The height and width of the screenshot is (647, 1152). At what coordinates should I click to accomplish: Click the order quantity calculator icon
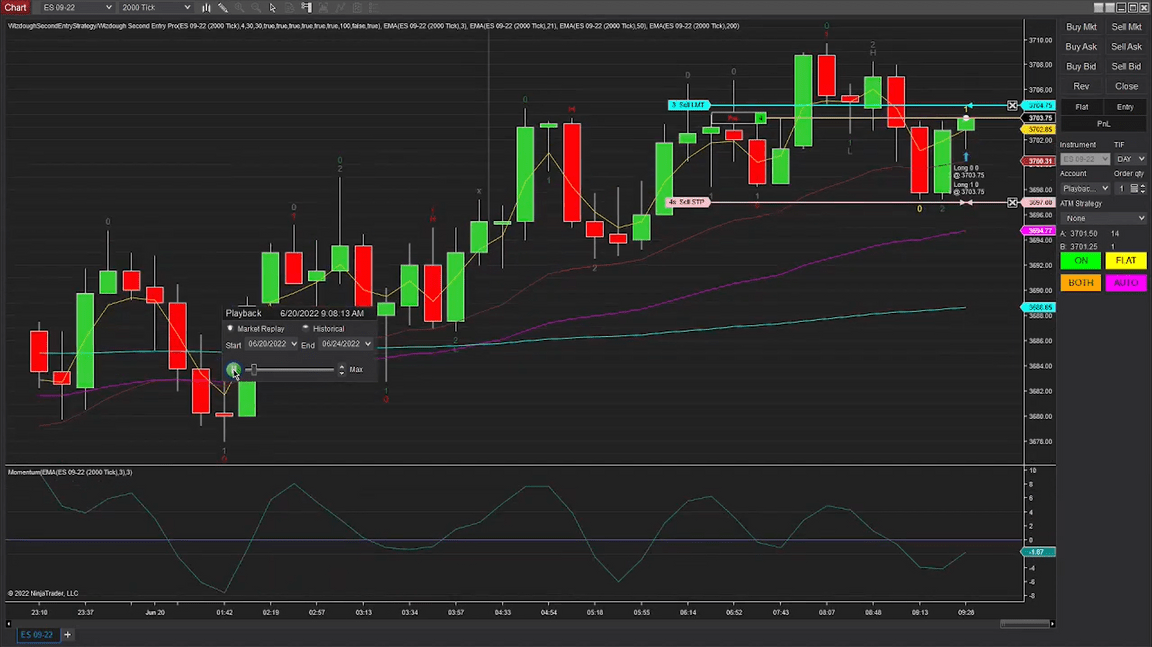1134,189
